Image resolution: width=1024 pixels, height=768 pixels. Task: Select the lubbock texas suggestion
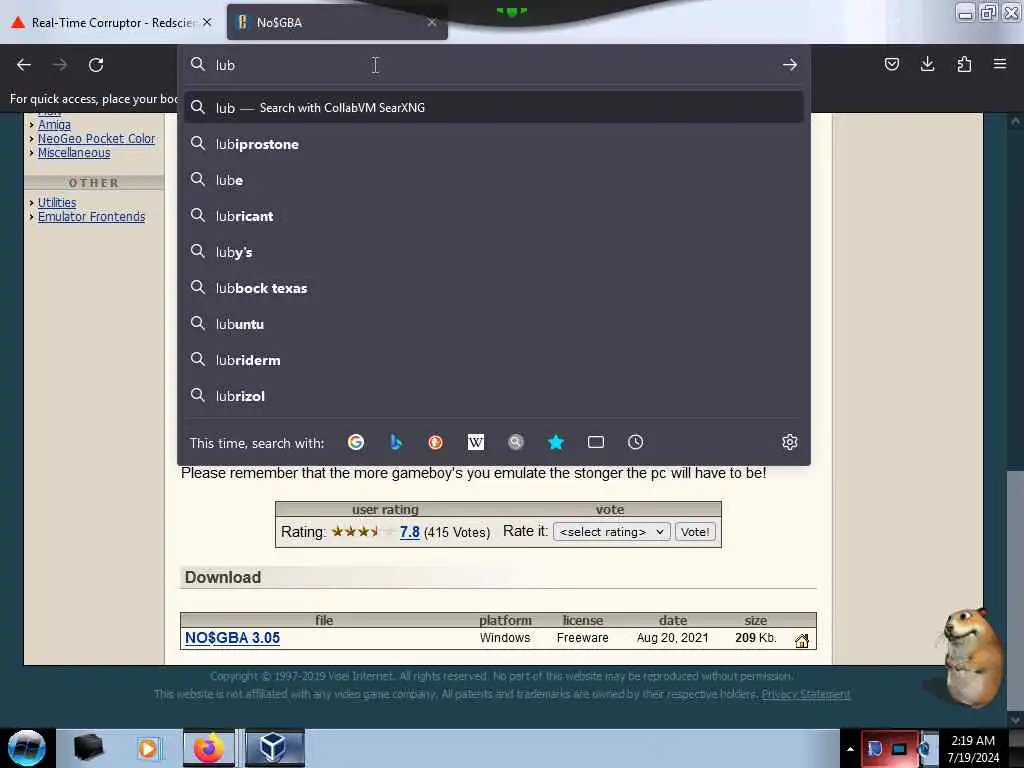[493, 288]
